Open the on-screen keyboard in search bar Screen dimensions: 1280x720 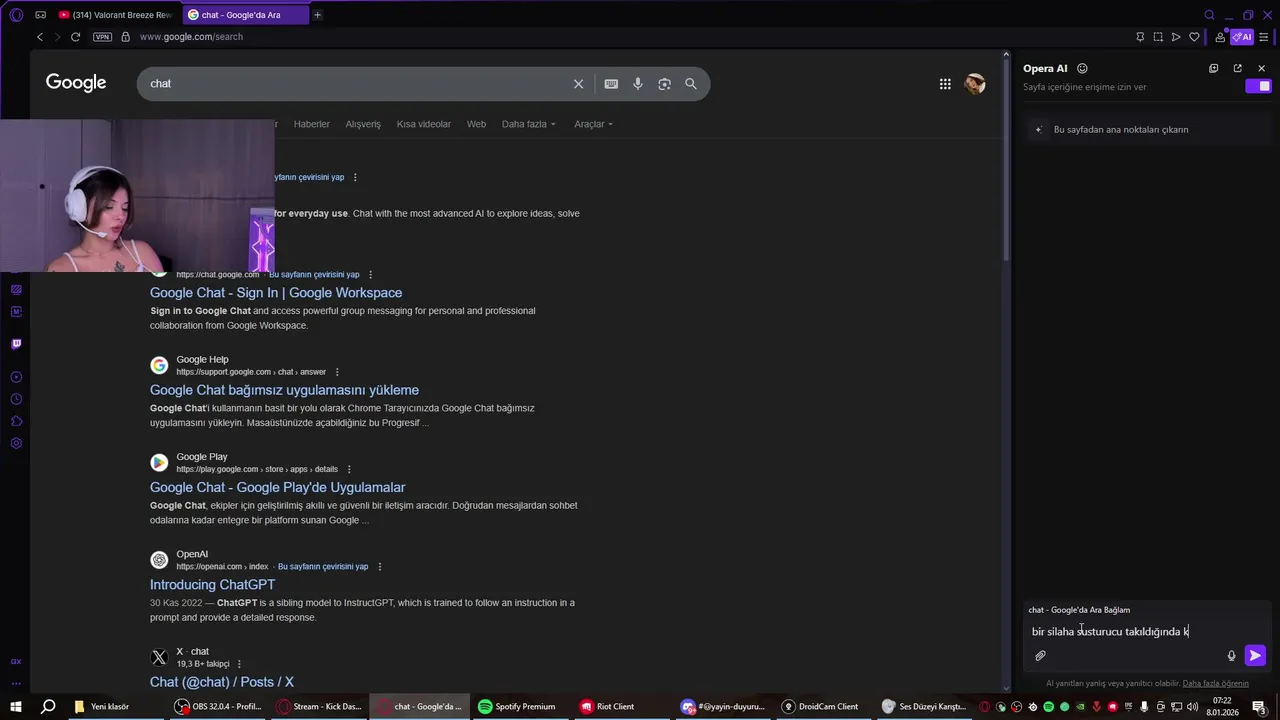tap(611, 84)
